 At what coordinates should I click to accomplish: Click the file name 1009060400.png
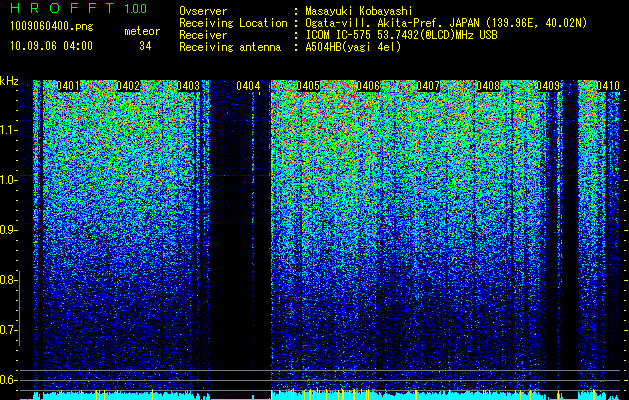tap(52, 27)
